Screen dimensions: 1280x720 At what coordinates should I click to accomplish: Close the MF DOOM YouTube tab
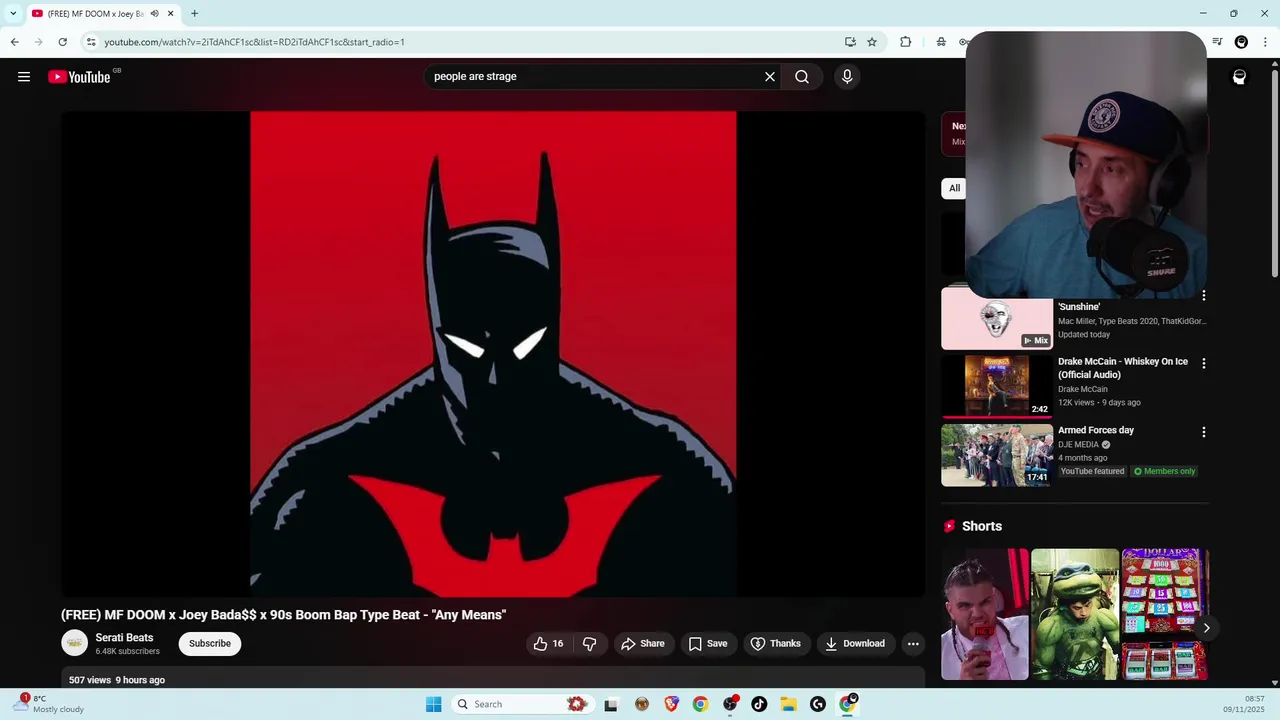click(x=170, y=14)
